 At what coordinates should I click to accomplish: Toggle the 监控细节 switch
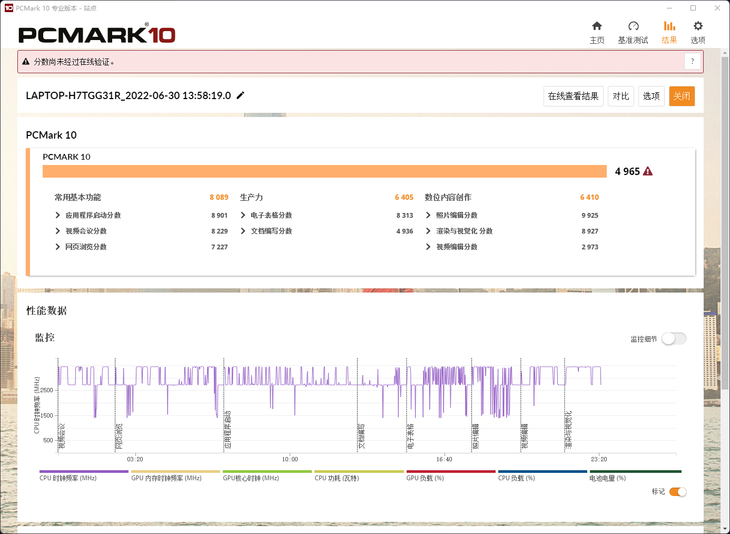(x=673, y=339)
